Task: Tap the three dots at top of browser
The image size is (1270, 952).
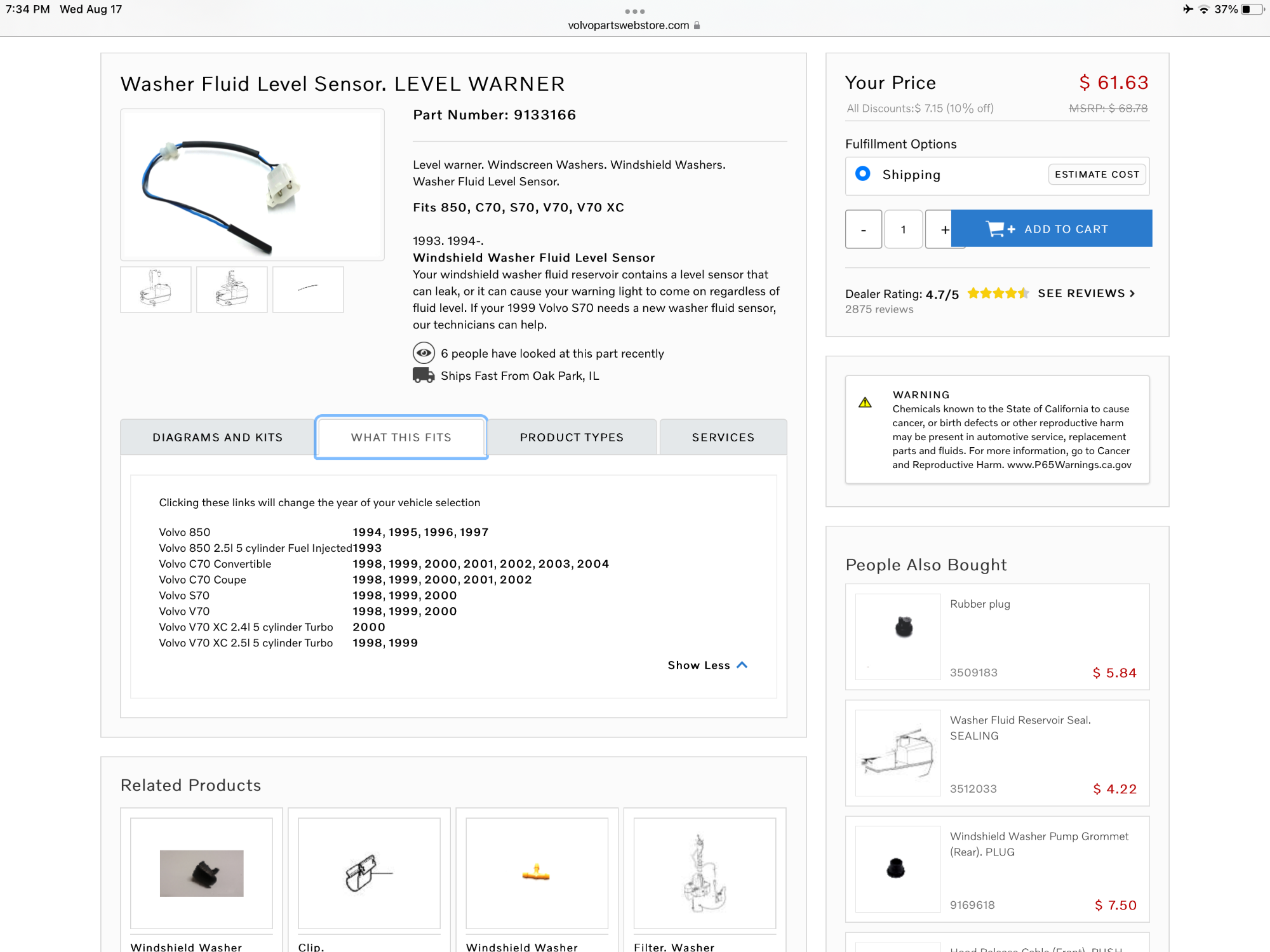Action: [634, 11]
